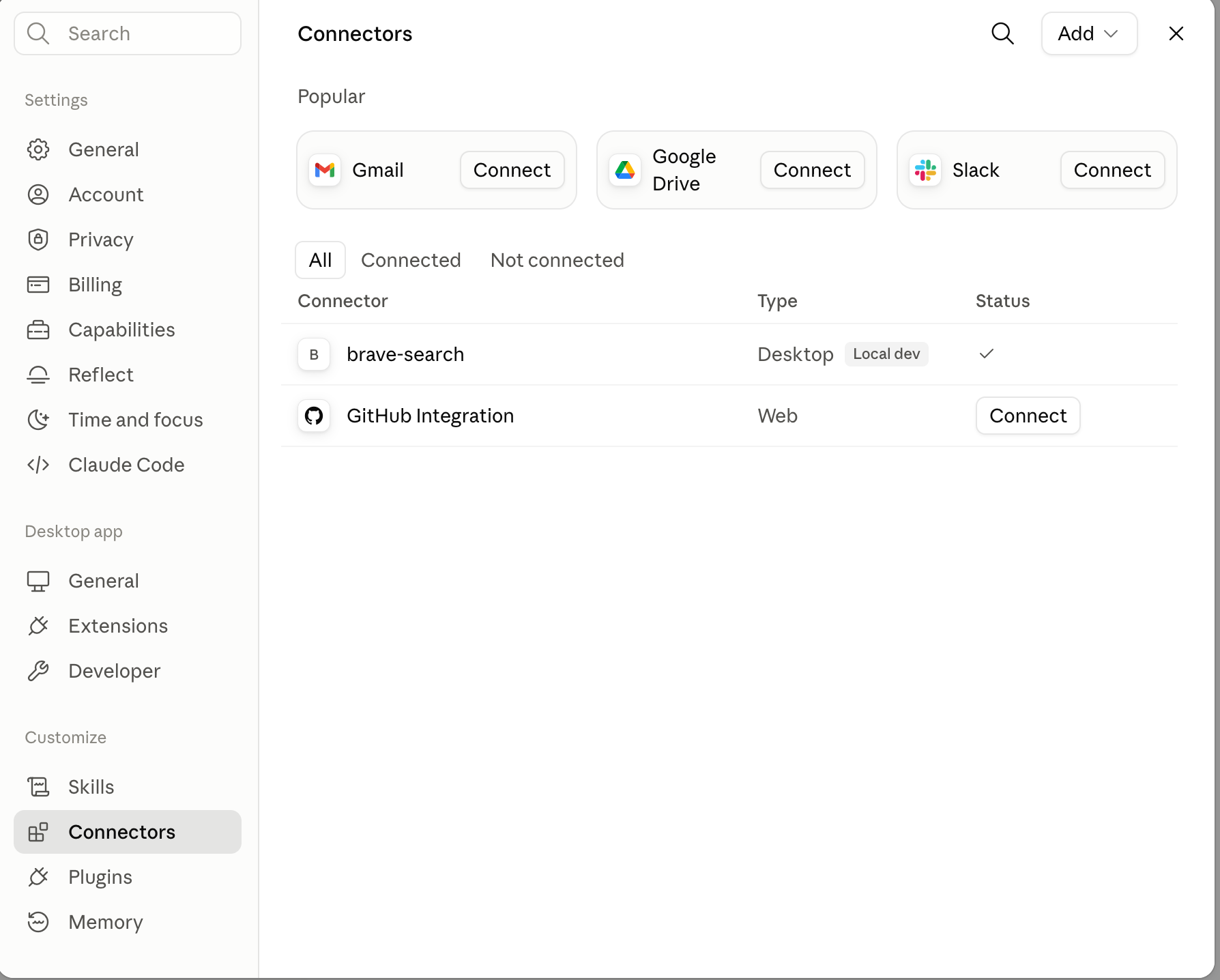Connect the GitHub Integration row
Viewport: 1220px width, 980px height.
pyautogui.click(x=1028, y=416)
